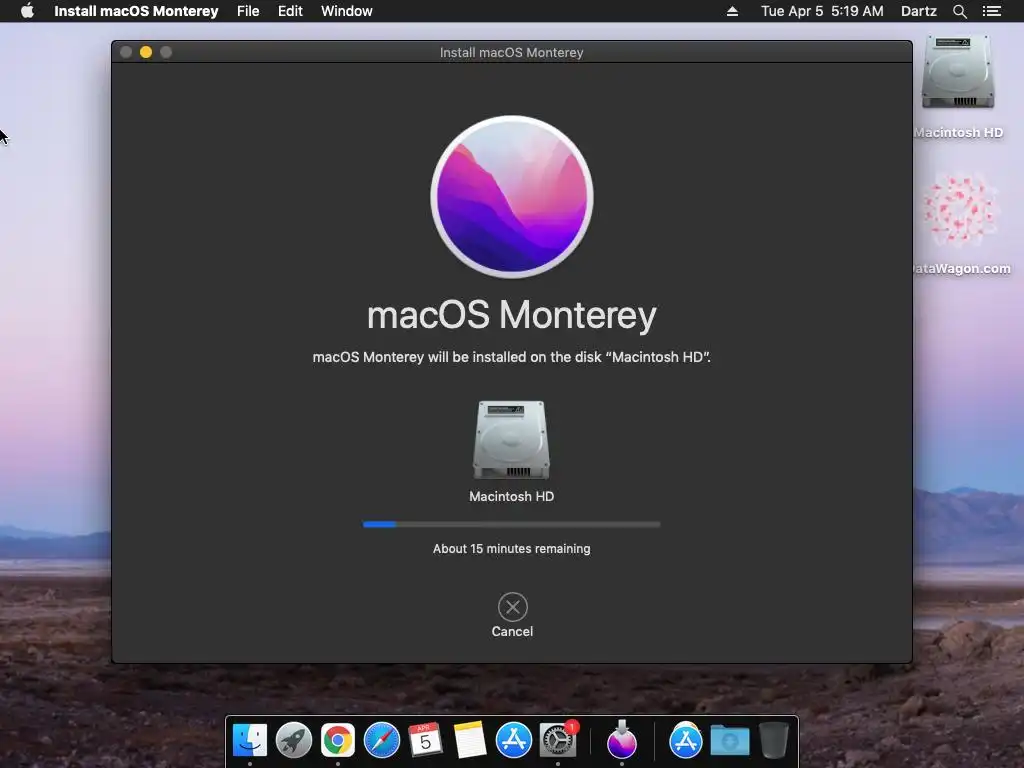Click the 'Macintosh HD' label under installer disk

[511, 496]
